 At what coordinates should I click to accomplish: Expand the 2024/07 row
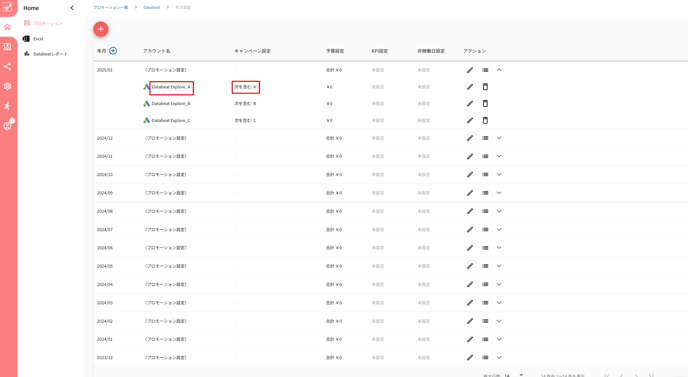coord(499,230)
